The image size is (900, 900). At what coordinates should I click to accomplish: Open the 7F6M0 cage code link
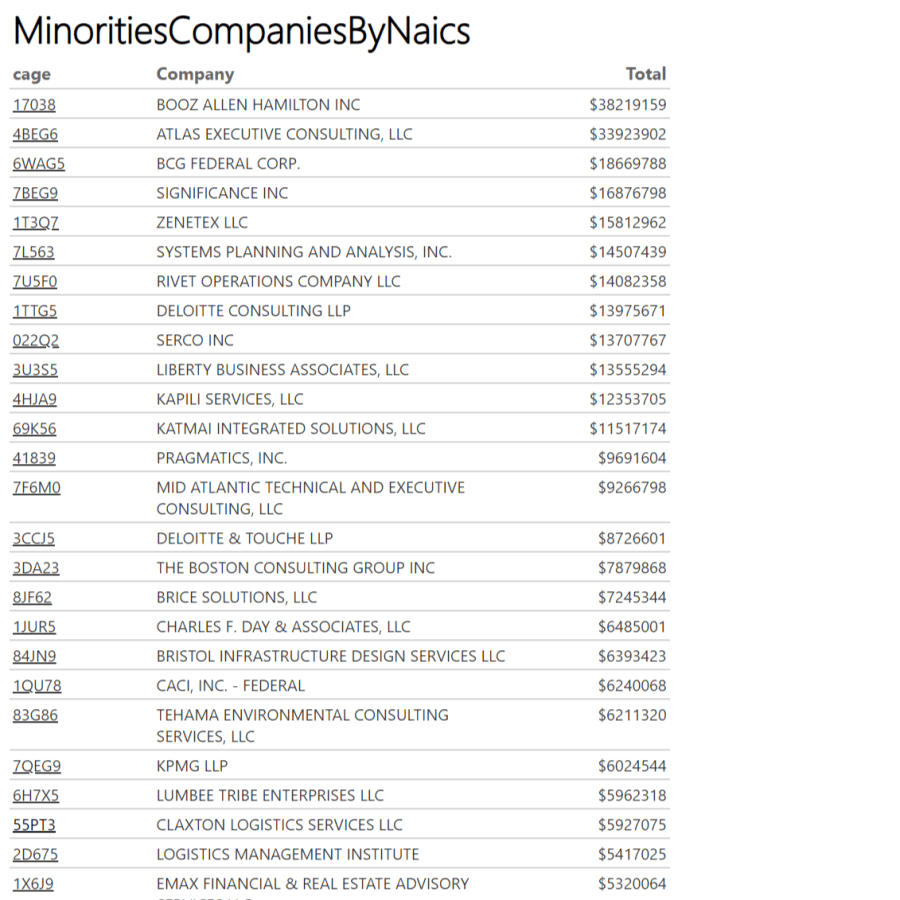tap(36, 488)
